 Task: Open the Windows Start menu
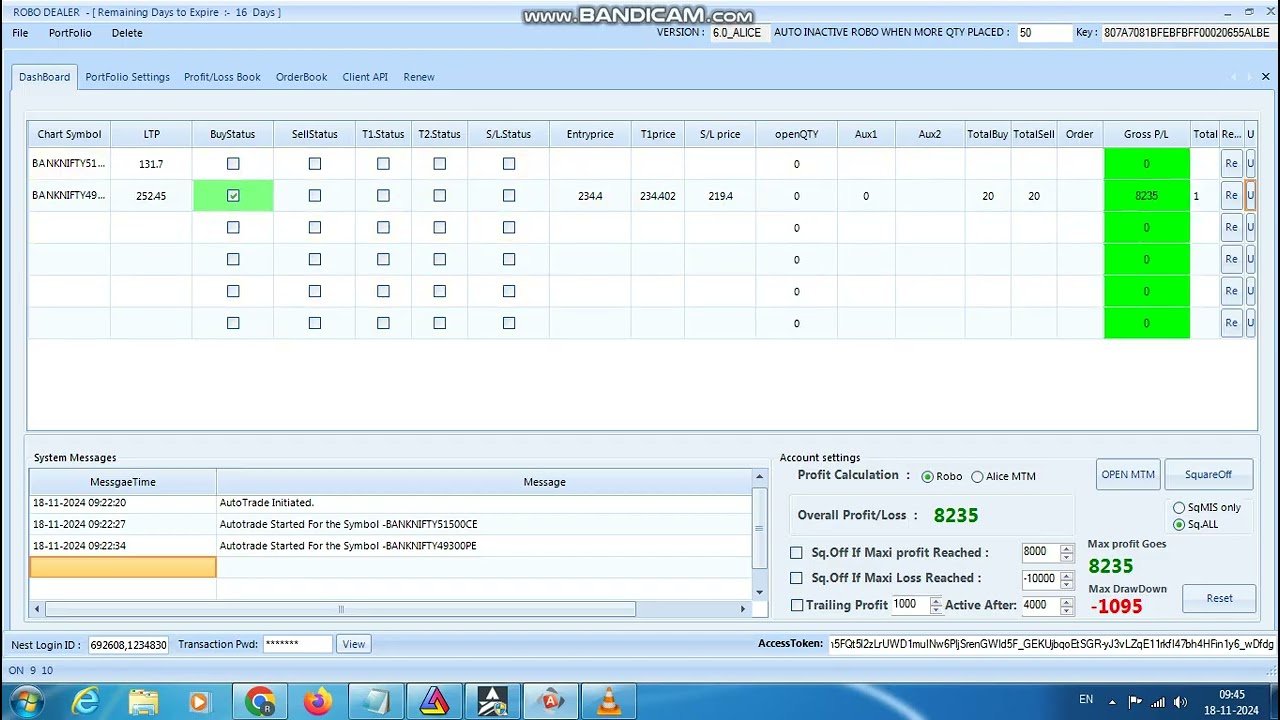click(27, 700)
